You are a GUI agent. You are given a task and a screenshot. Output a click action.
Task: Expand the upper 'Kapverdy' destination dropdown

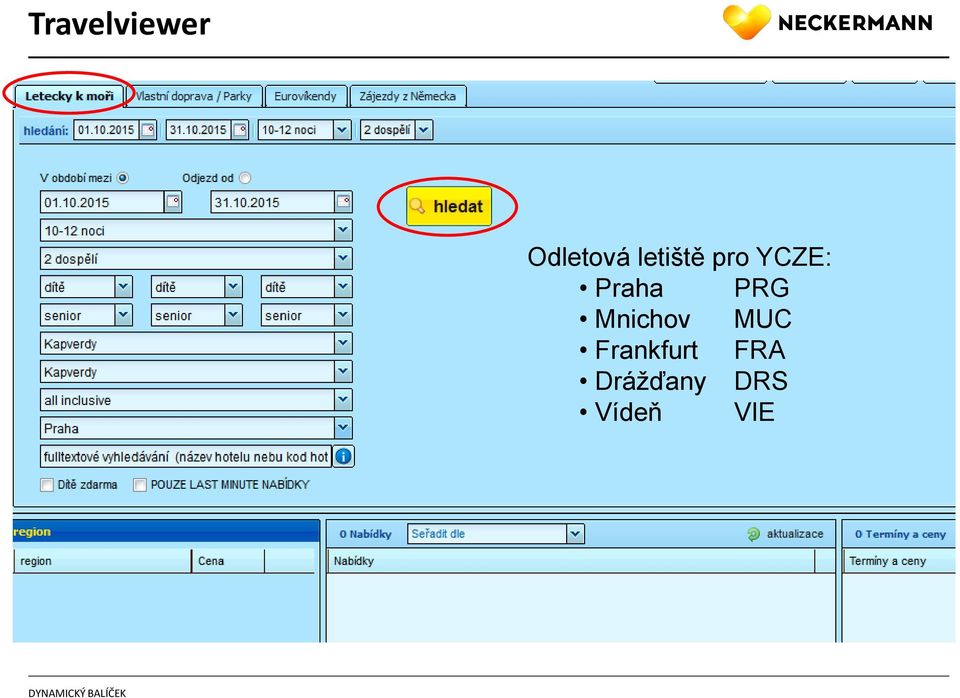pos(343,343)
